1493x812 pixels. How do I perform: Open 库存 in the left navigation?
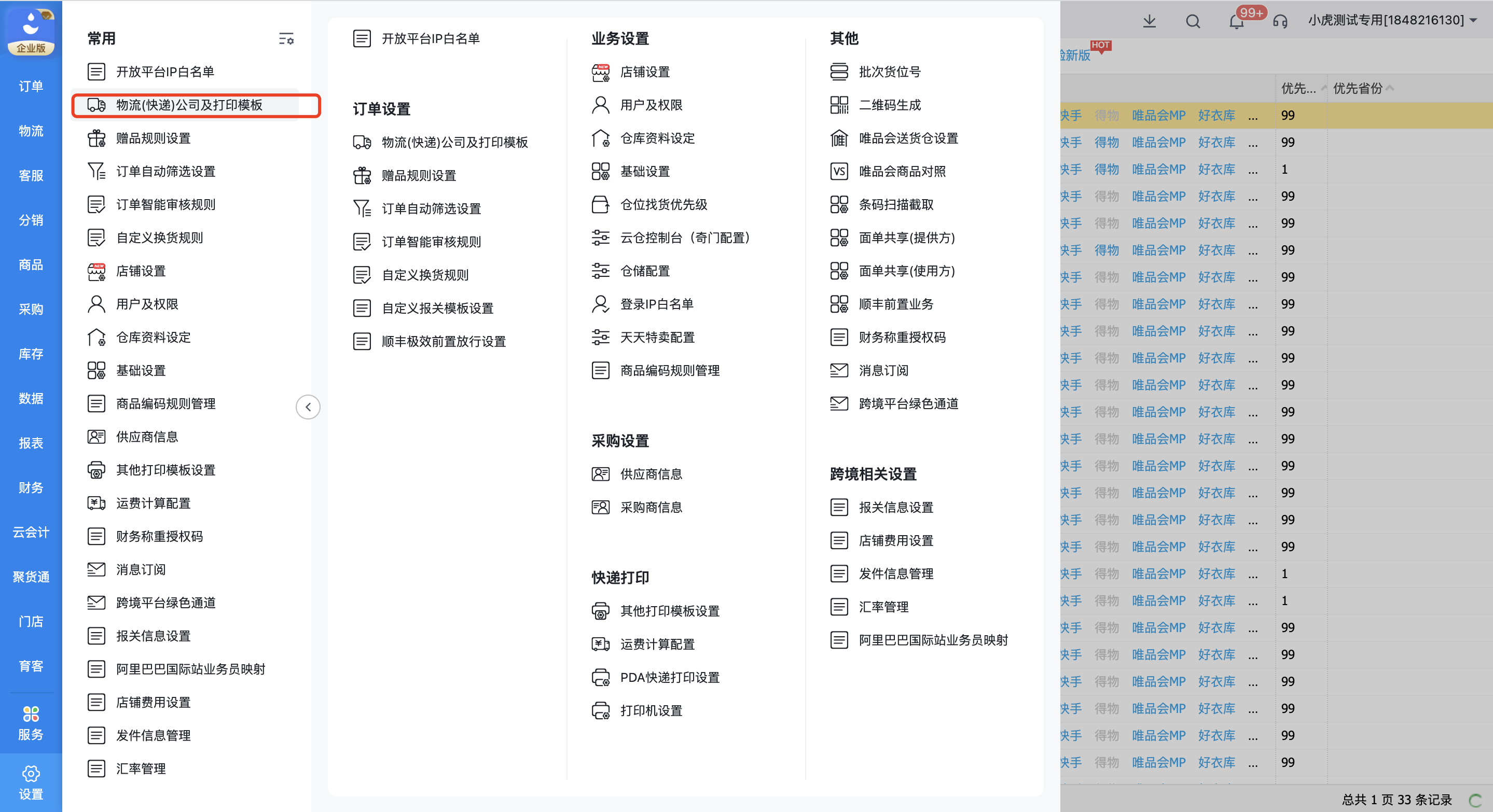[x=31, y=354]
